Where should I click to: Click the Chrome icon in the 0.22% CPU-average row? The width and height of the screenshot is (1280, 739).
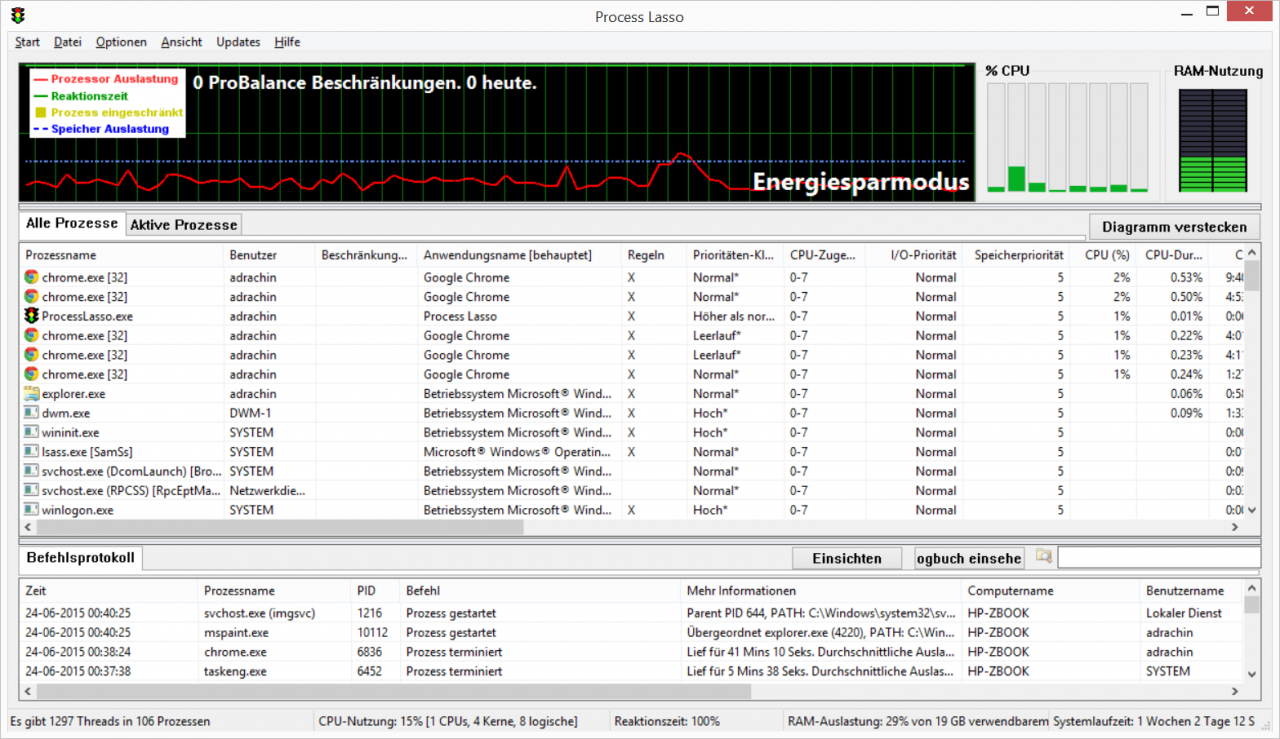tap(31, 335)
